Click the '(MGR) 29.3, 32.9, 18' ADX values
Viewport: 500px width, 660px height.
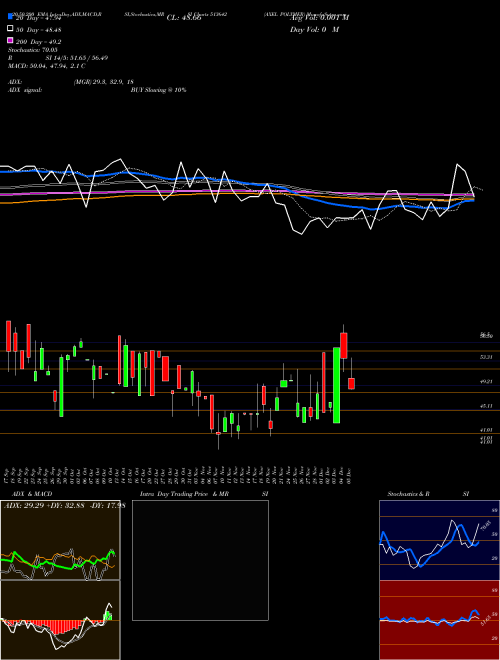[x=104, y=82]
